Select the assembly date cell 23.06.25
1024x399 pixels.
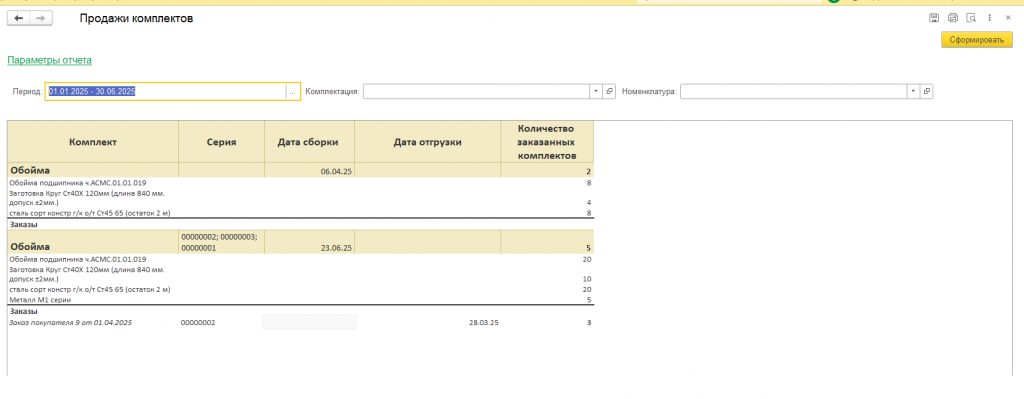click(x=310, y=242)
